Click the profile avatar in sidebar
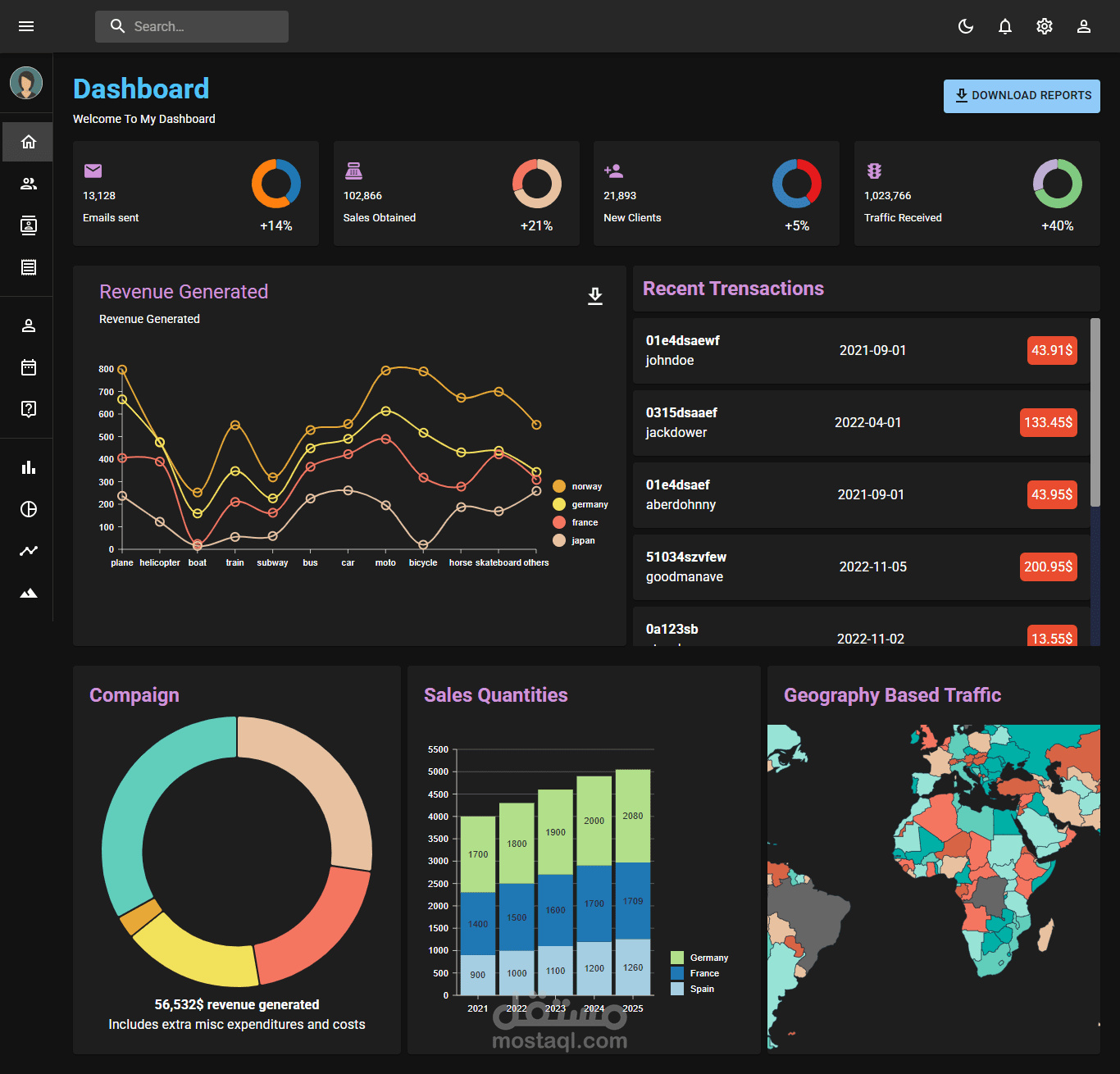Screen dimensions: 1120x1074 point(26,83)
